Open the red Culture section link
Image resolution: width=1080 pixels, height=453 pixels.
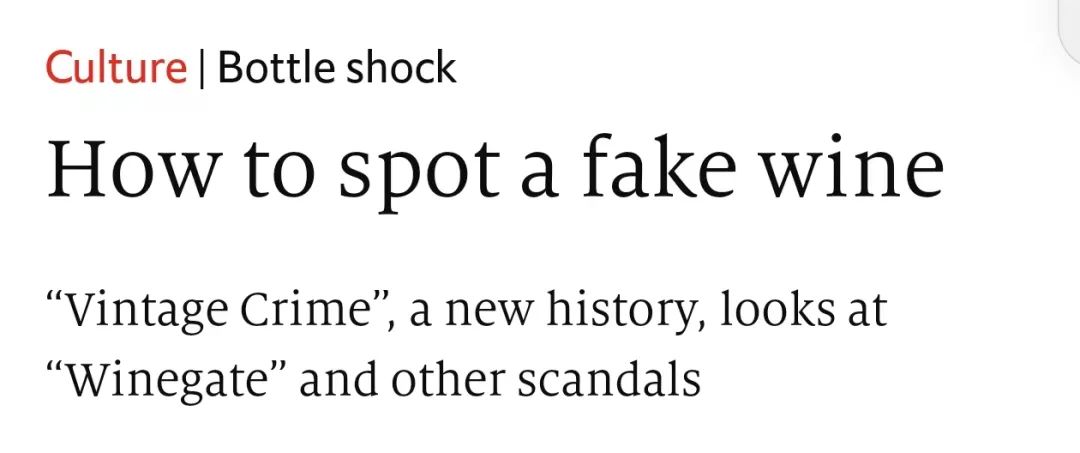click(x=116, y=68)
